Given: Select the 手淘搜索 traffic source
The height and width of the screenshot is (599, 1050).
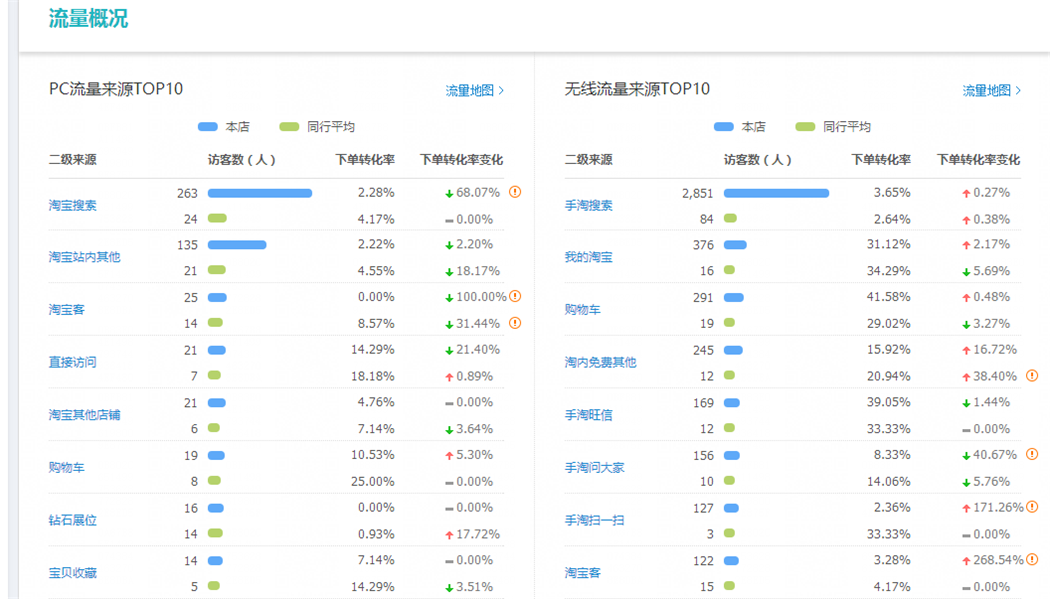Looking at the screenshot, I should pyautogui.click(x=589, y=205).
